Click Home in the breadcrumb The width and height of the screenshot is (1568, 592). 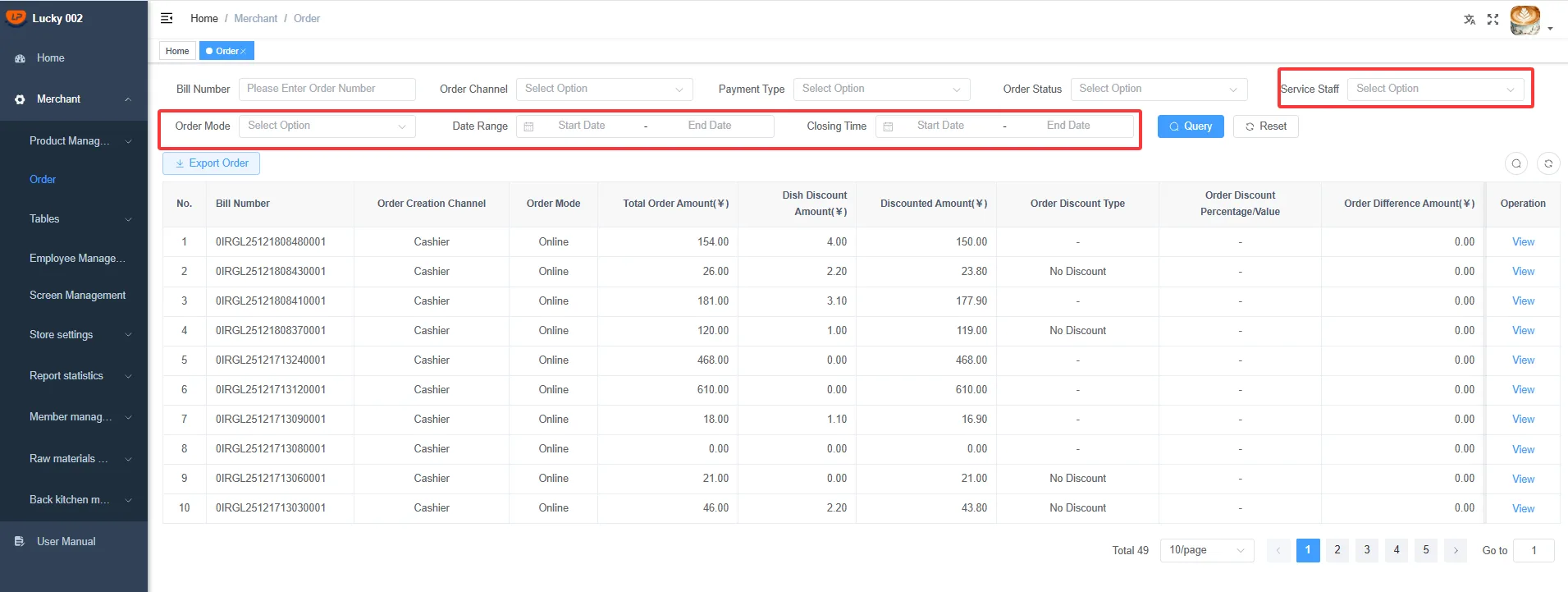204,18
